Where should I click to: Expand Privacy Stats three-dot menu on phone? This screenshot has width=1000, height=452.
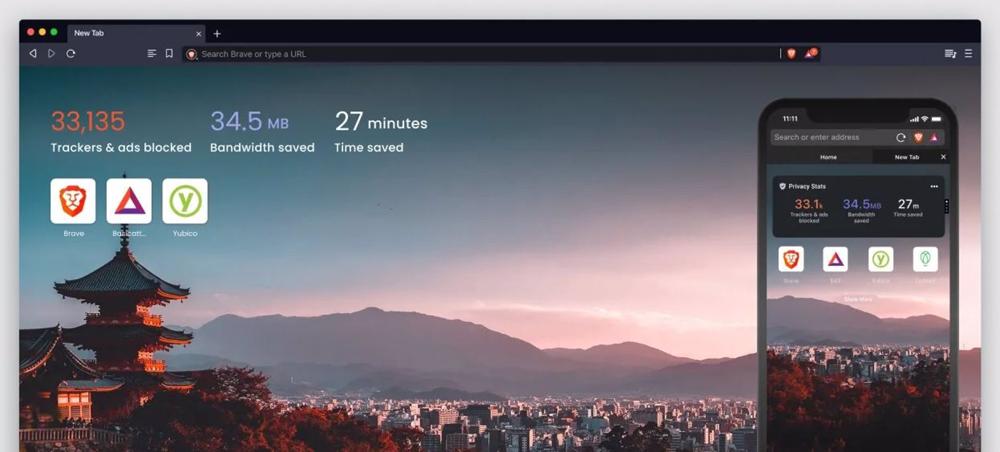pyautogui.click(x=934, y=186)
